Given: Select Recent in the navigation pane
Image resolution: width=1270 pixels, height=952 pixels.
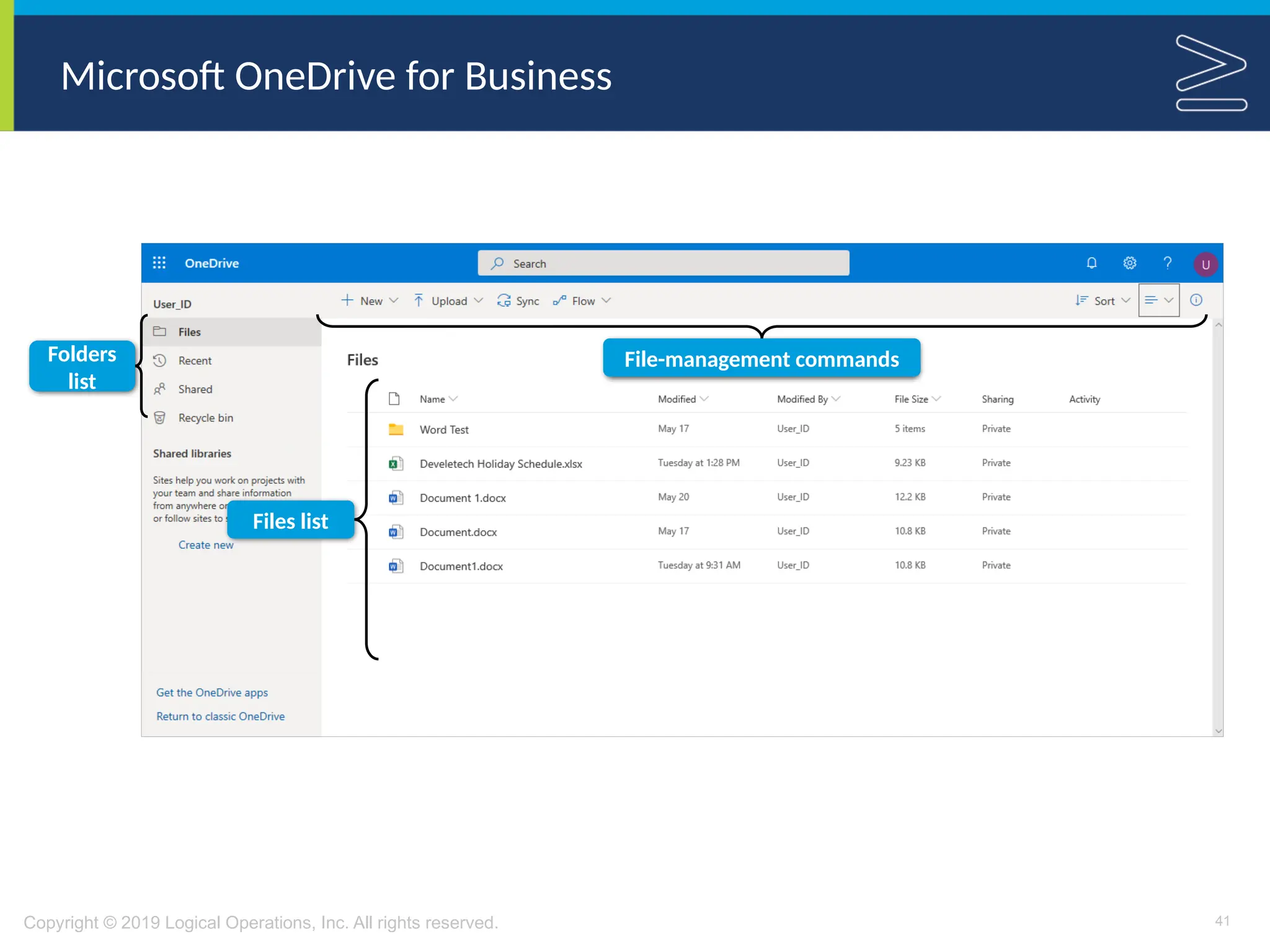Looking at the screenshot, I should click(231, 360).
